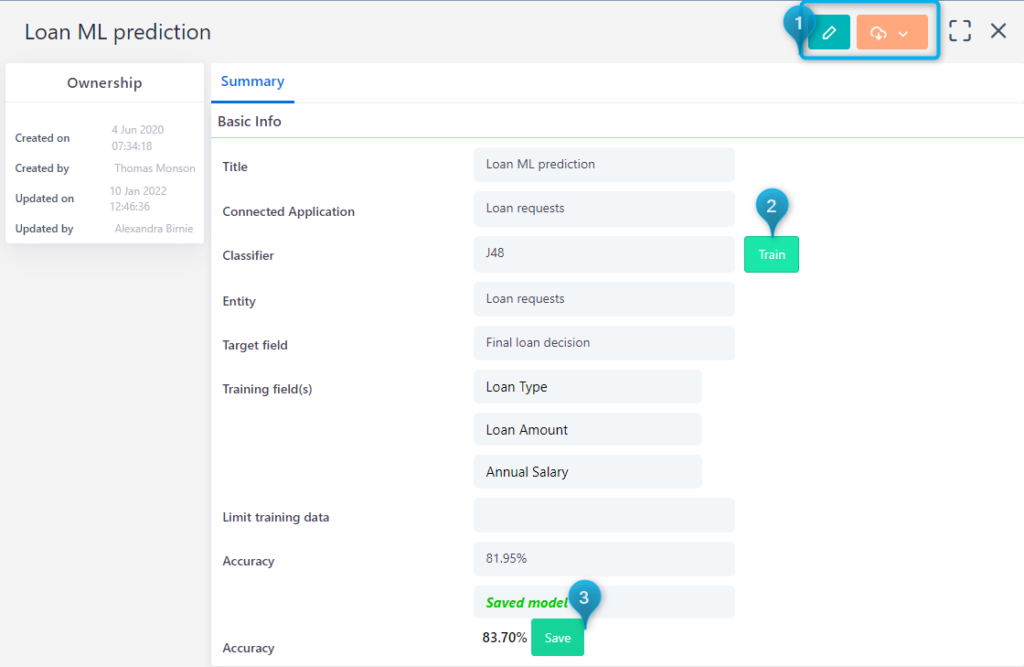
Task: Click the empty Limit training data field
Action: coord(604,515)
